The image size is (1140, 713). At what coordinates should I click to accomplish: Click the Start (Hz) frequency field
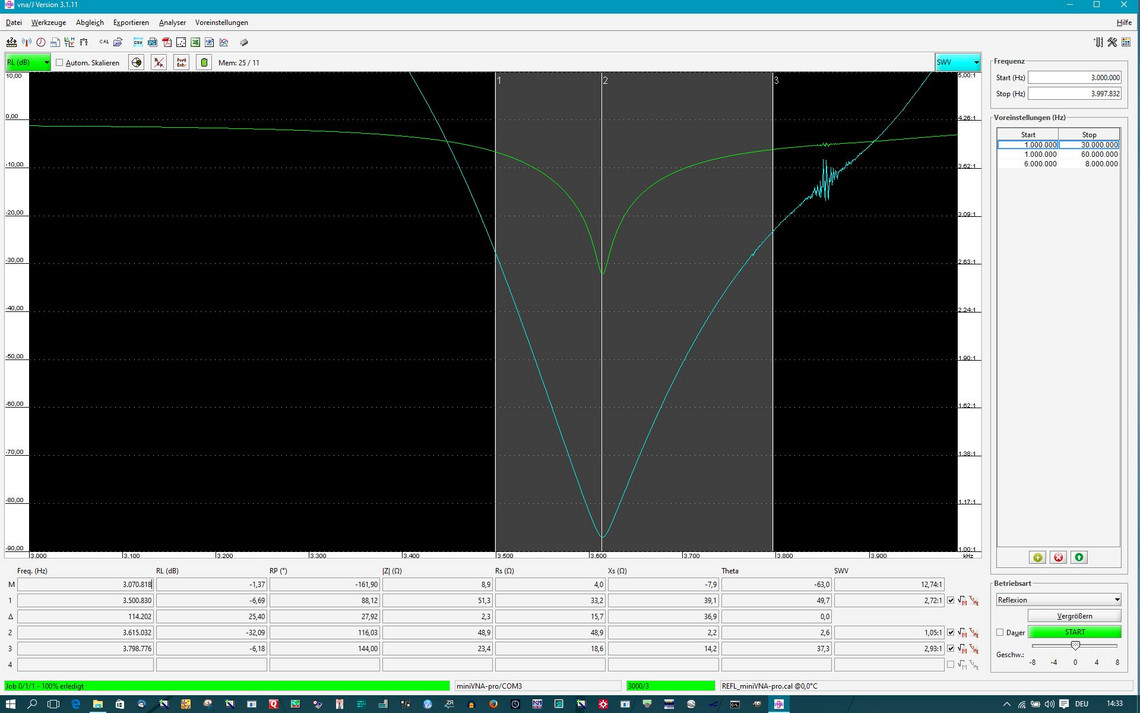click(x=1075, y=77)
